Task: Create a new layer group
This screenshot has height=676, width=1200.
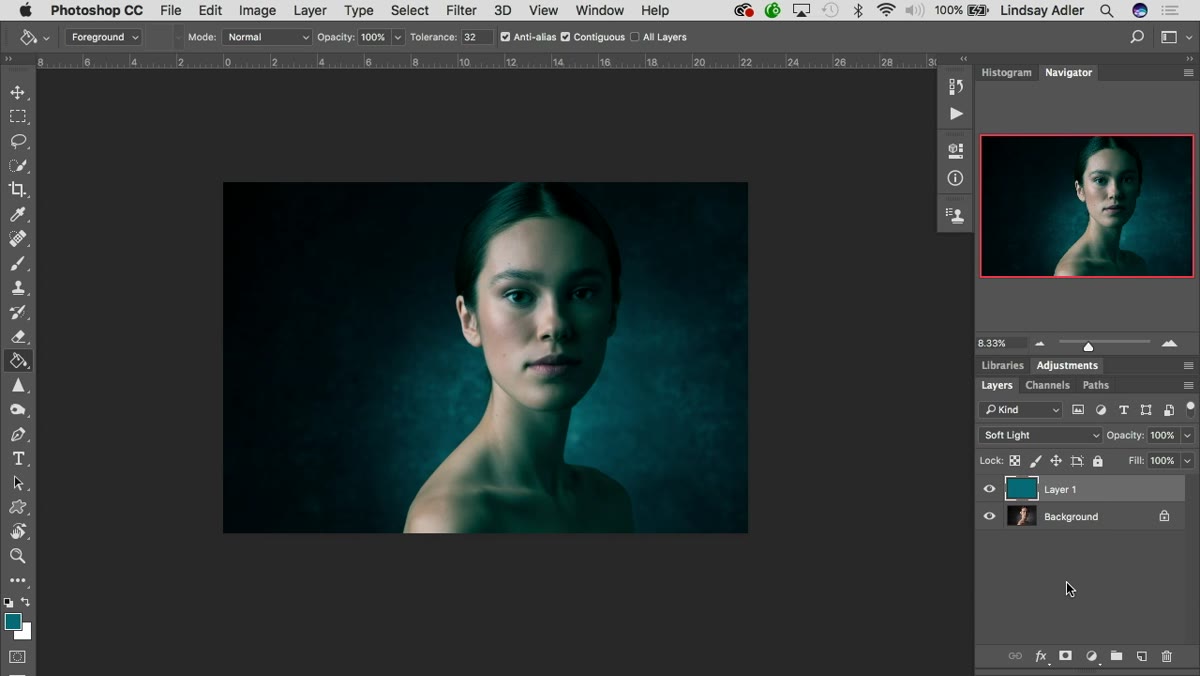Action: (1116, 656)
